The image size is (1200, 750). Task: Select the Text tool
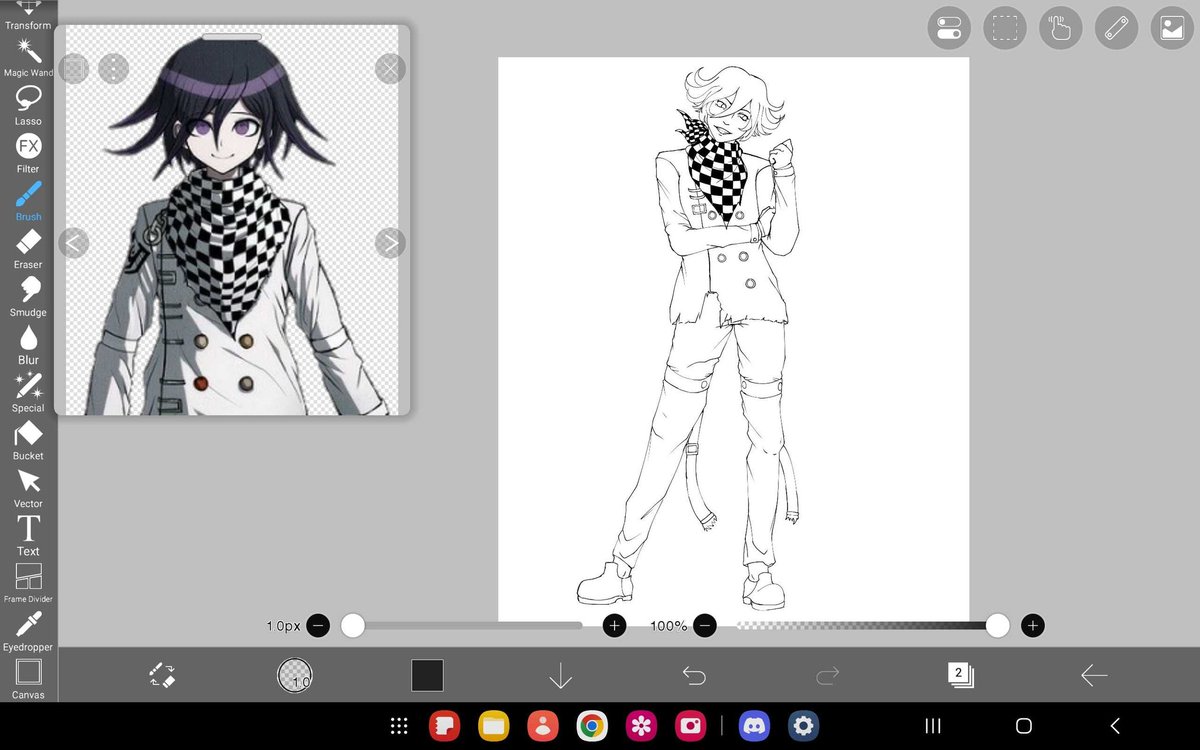click(x=28, y=536)
